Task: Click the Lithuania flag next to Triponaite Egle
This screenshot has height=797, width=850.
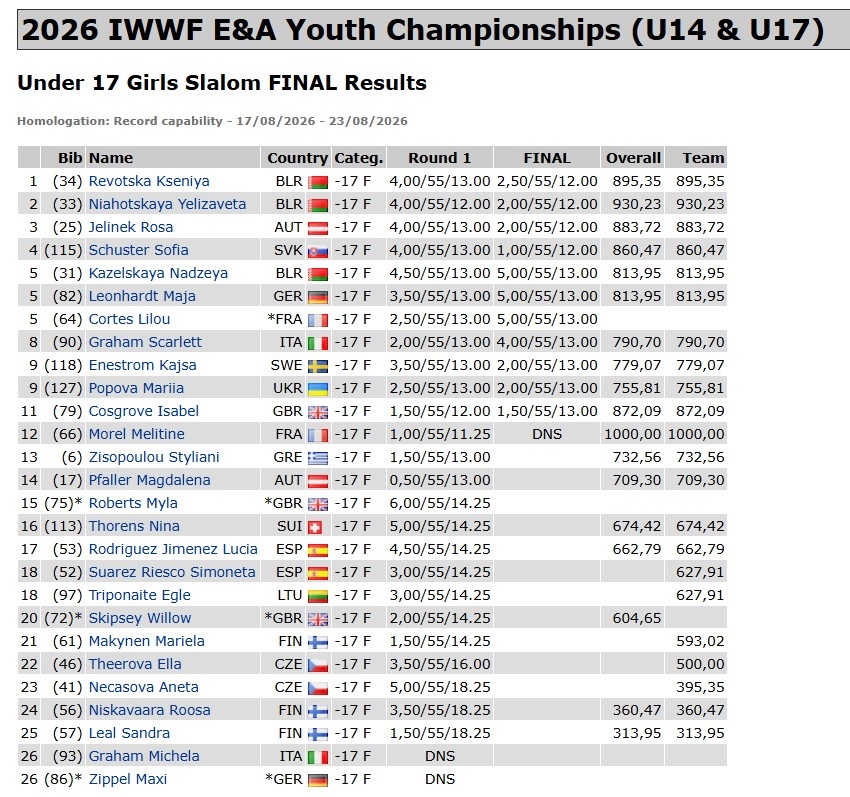Action: [x=318, y=596]
